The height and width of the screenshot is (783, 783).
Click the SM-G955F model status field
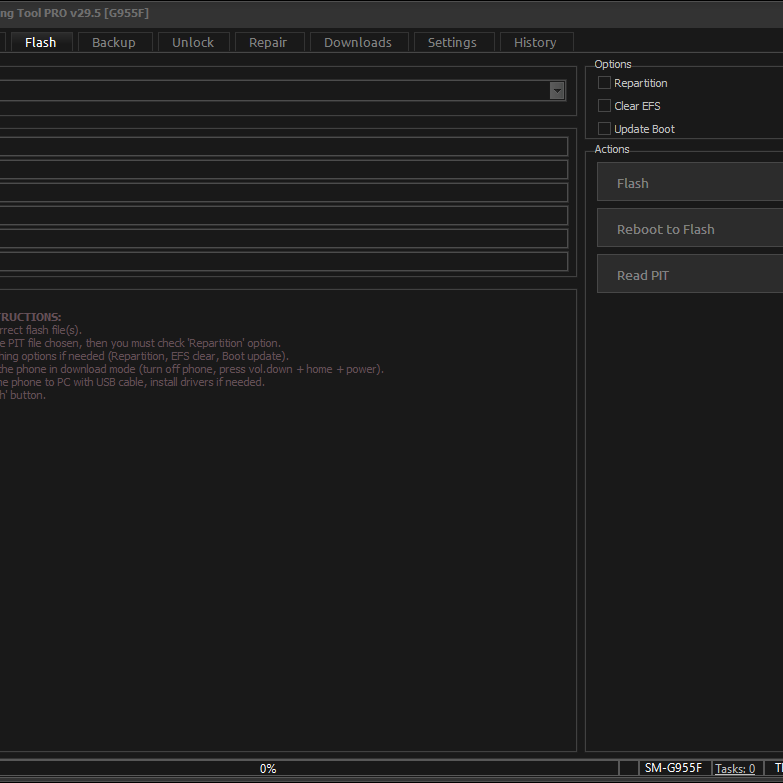tap(673, 768)
